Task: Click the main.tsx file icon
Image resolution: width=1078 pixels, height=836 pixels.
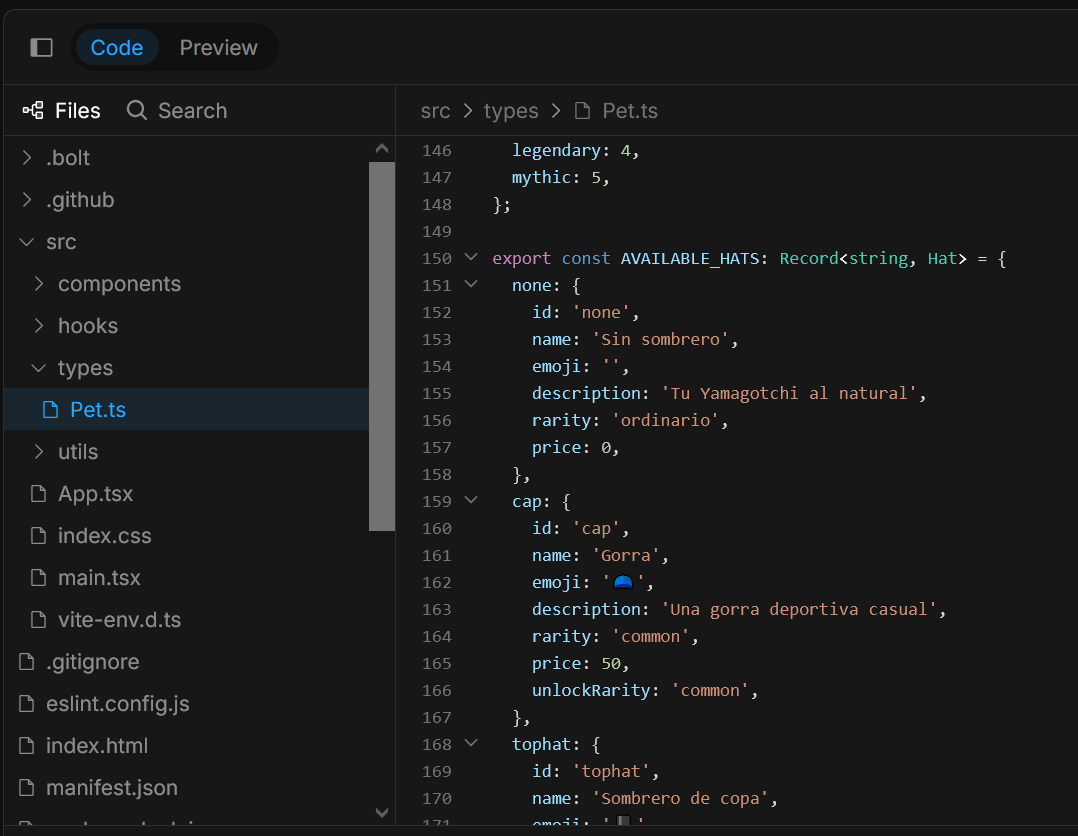Action: click(x=39, y=578)
